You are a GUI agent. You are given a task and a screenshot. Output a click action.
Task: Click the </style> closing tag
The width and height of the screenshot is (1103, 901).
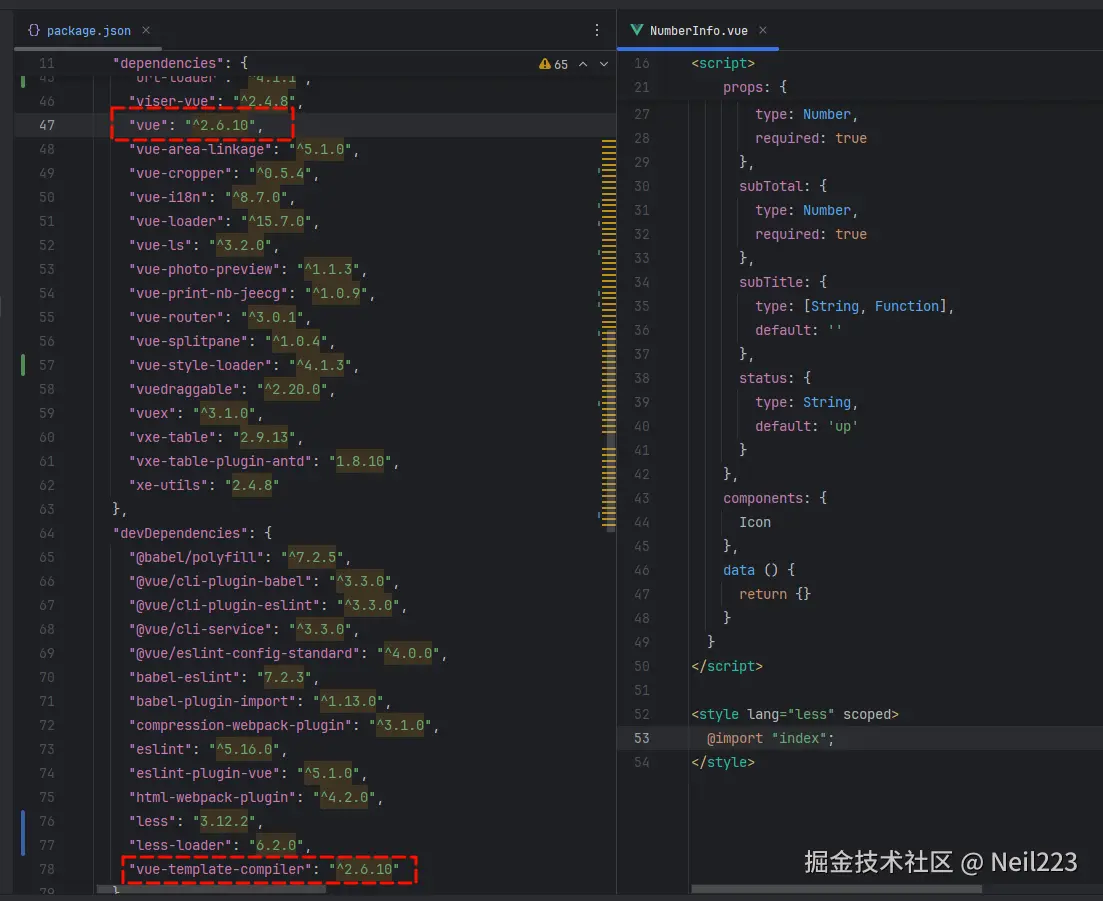723,762
